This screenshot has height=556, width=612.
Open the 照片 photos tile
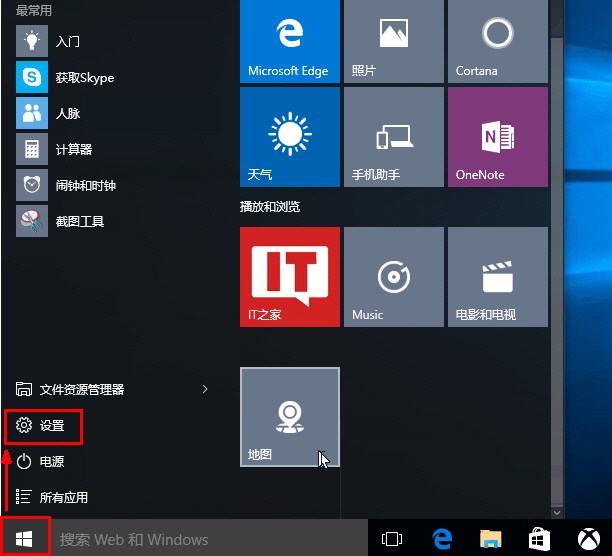pos(394,41)
